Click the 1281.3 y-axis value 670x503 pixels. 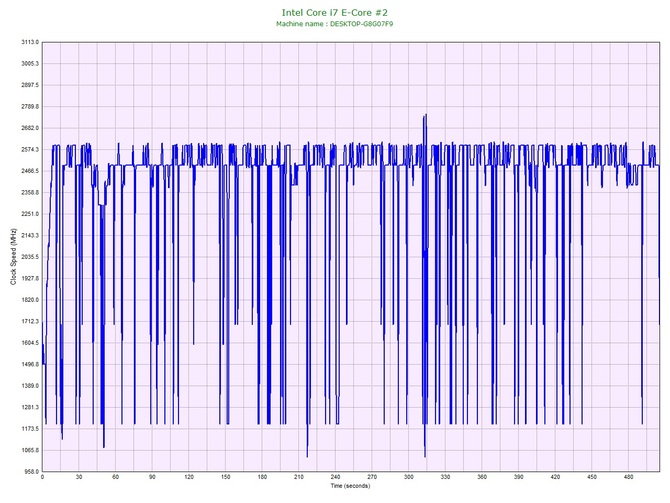coord(30,407)
